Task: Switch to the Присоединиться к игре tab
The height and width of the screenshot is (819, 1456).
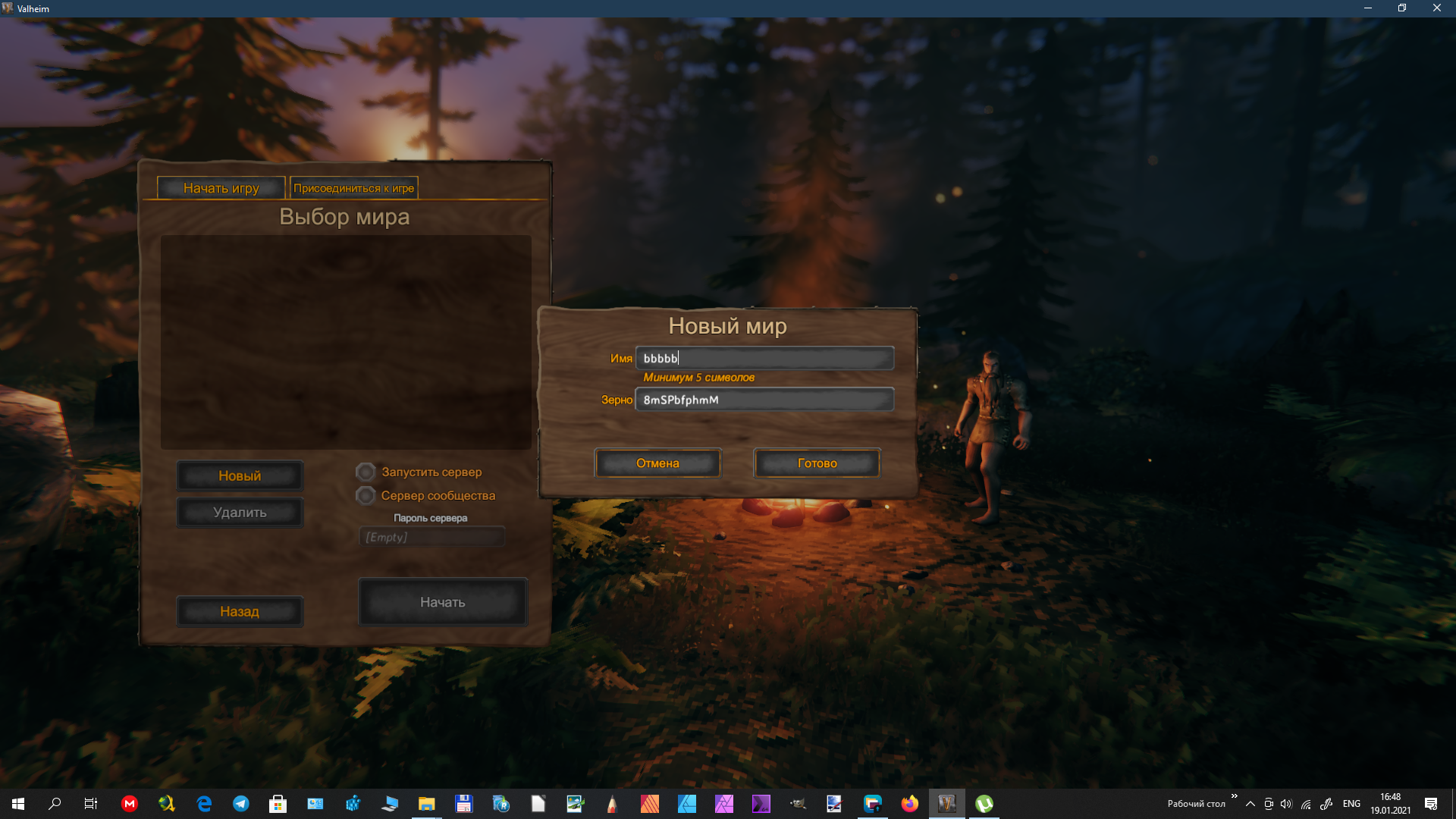Action: (353, 188)
